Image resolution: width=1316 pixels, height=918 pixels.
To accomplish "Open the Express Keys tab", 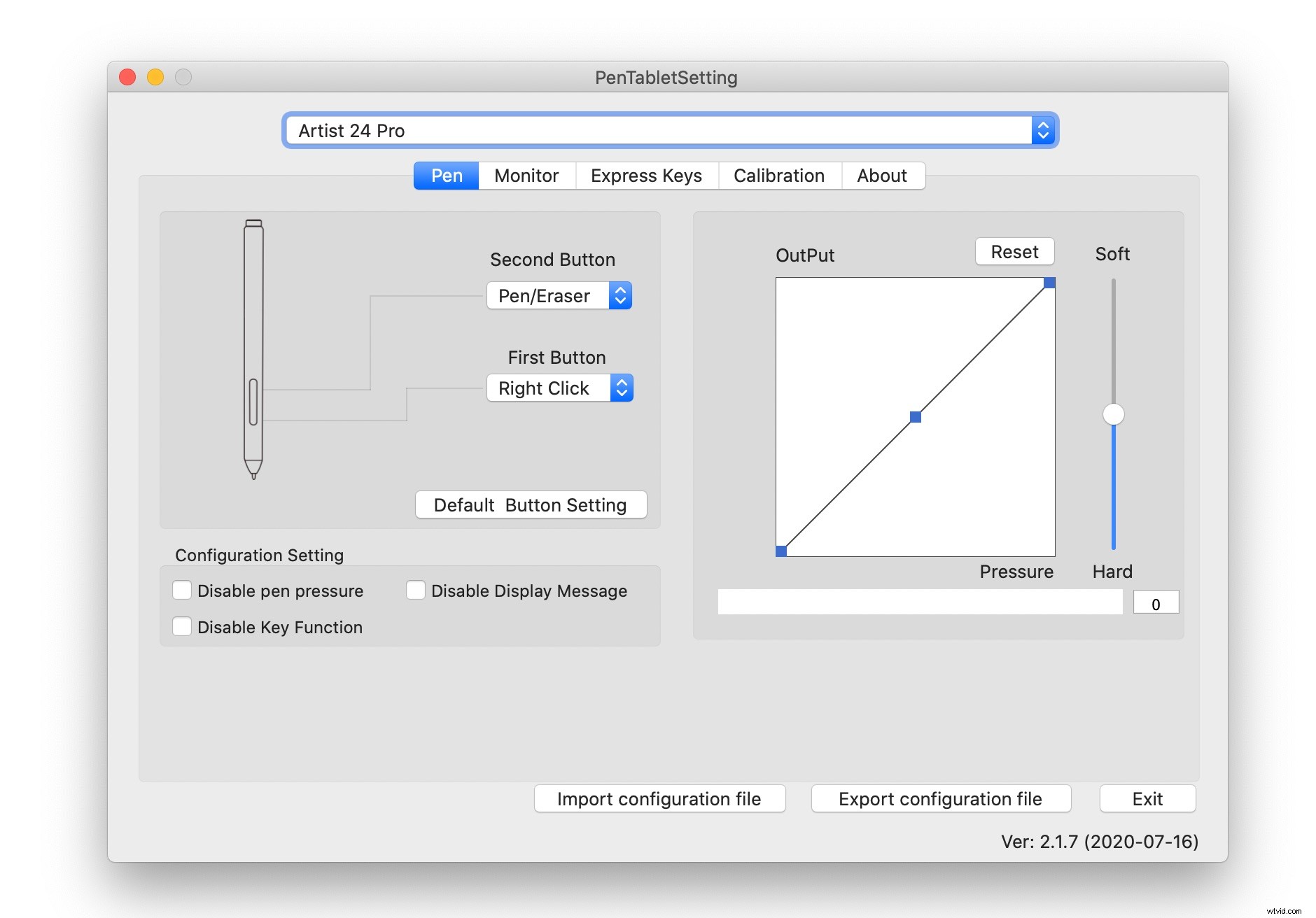I will 646,176.
